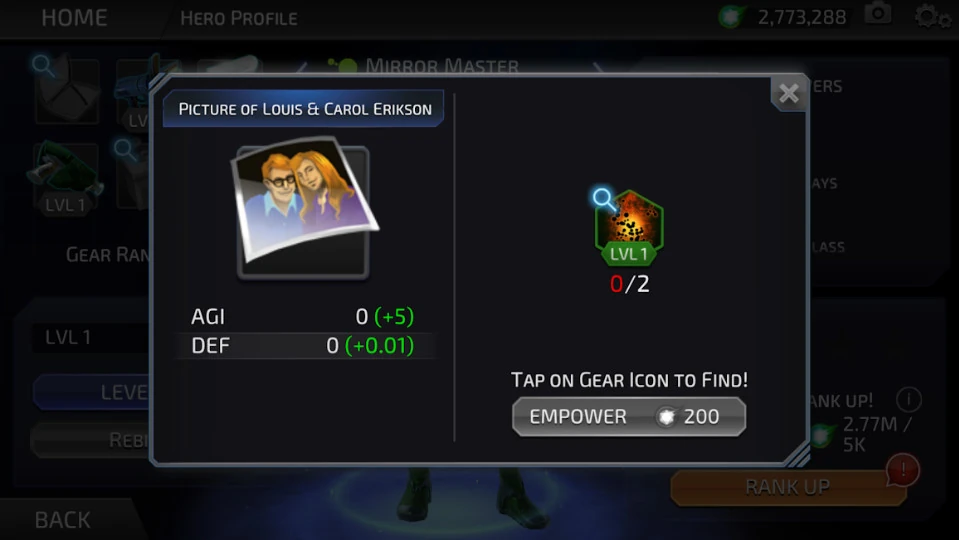Click the orange Rank Up button
The height and width of the screenshot is (540, 959).
788,487
